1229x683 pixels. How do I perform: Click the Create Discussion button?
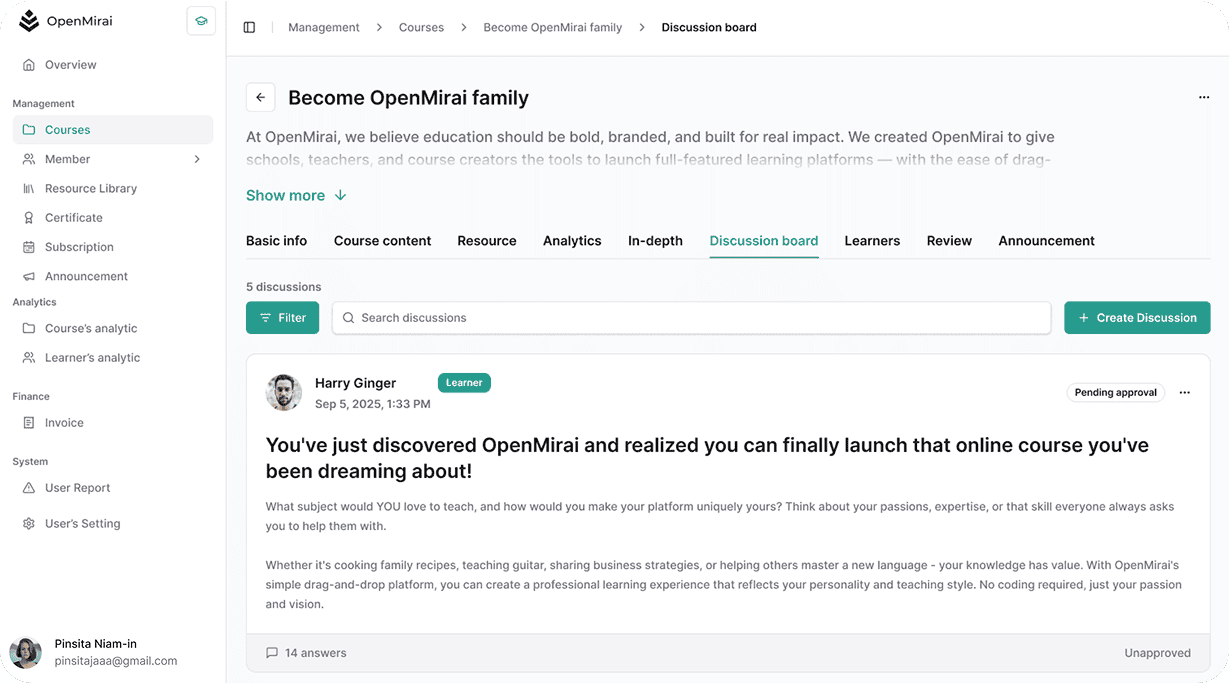(1137, 318)
